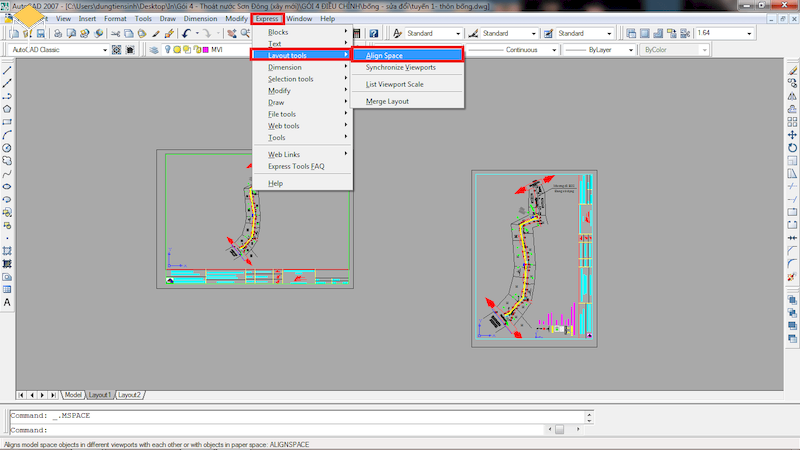800x450 pixels.
Task: Choose Merge Layout menu item
Action: 408,101
